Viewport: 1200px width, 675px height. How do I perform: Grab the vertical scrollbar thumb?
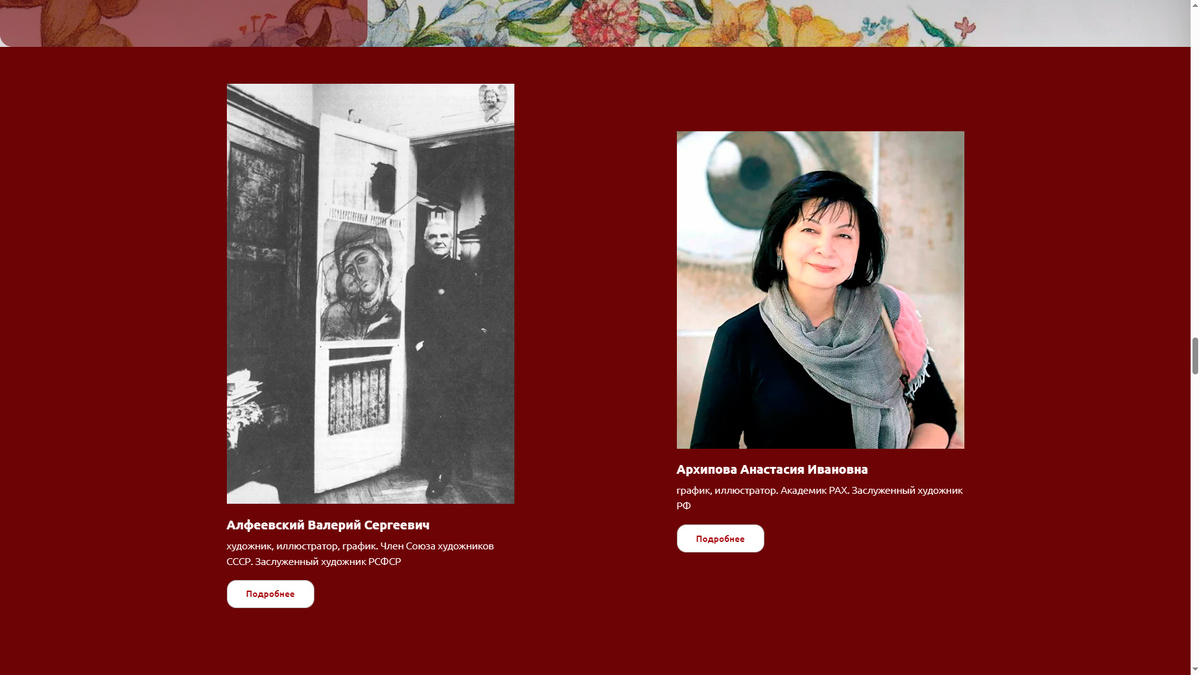pos(1194,356)
